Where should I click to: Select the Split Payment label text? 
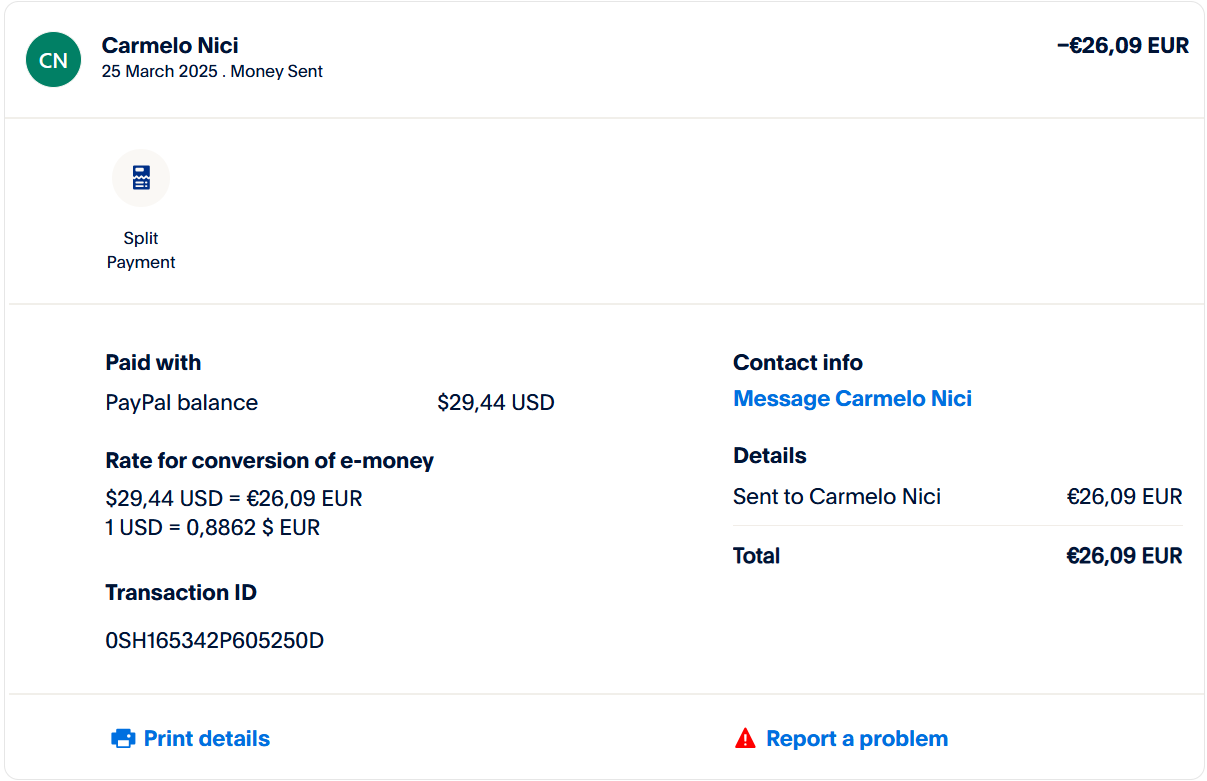(141, 250)
